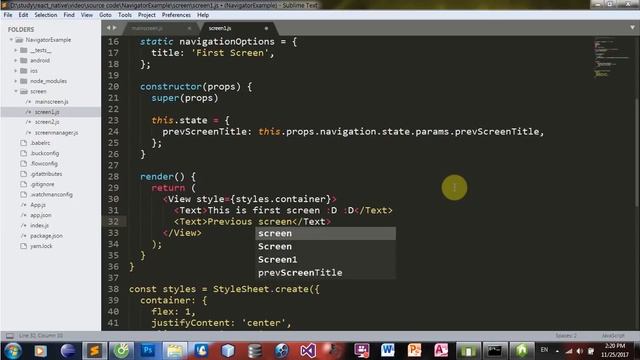Close the mainscreen.js tab
The width and height of the screenshot is (640, 360).
pos(189,28)
